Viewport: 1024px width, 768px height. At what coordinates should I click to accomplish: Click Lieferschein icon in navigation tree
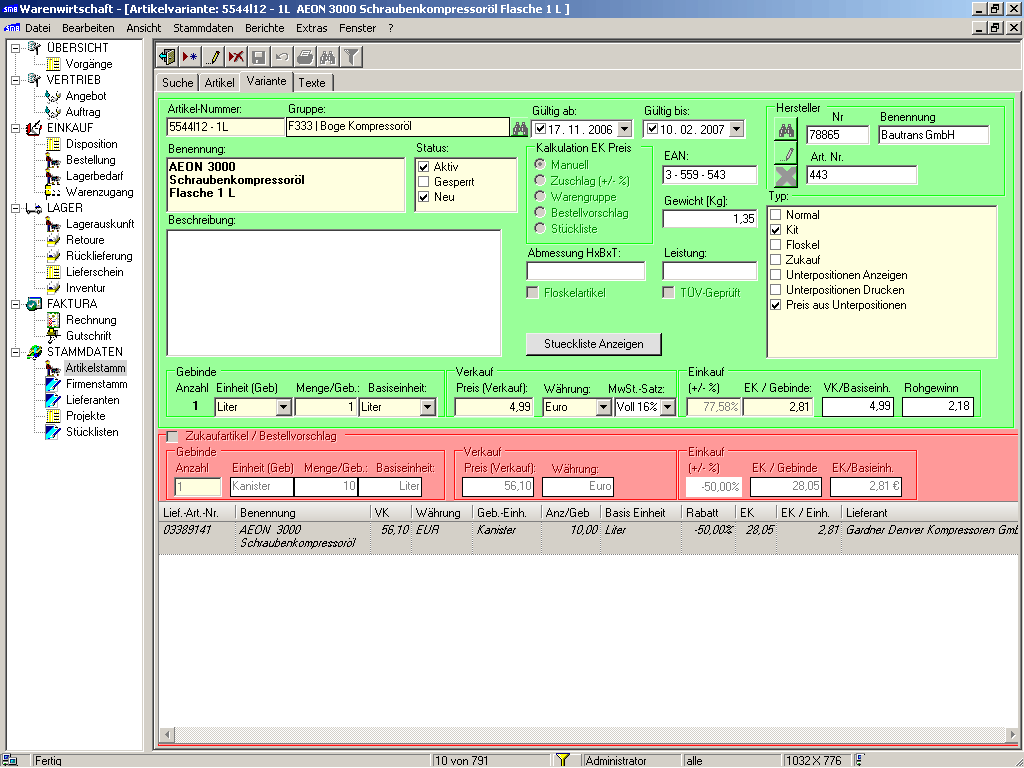click(x=52, y=272)
